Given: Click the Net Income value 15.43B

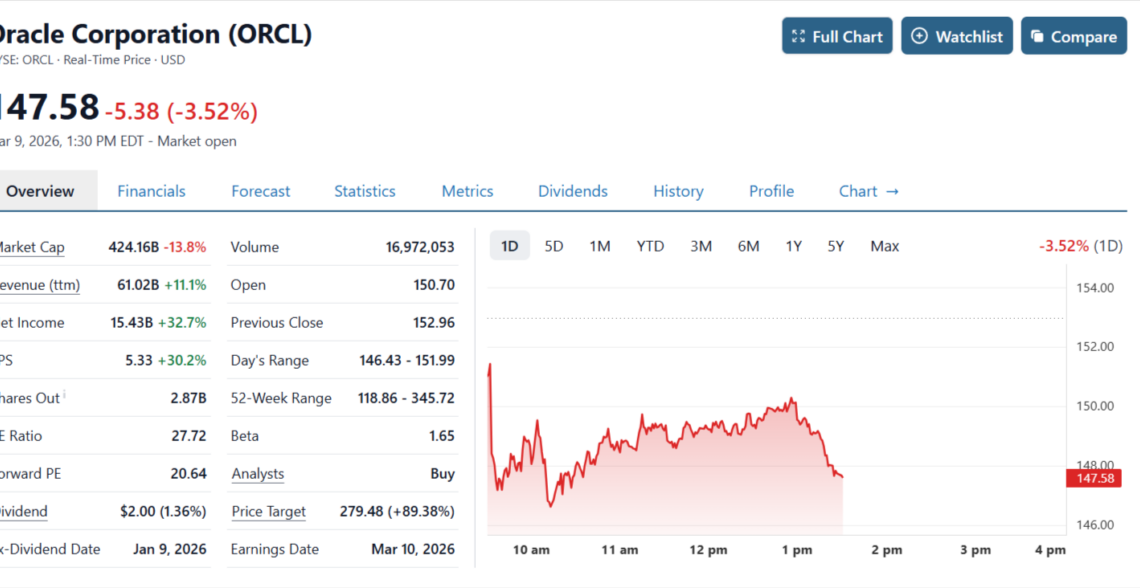Looking at the screenshot, I should point(132,323).
